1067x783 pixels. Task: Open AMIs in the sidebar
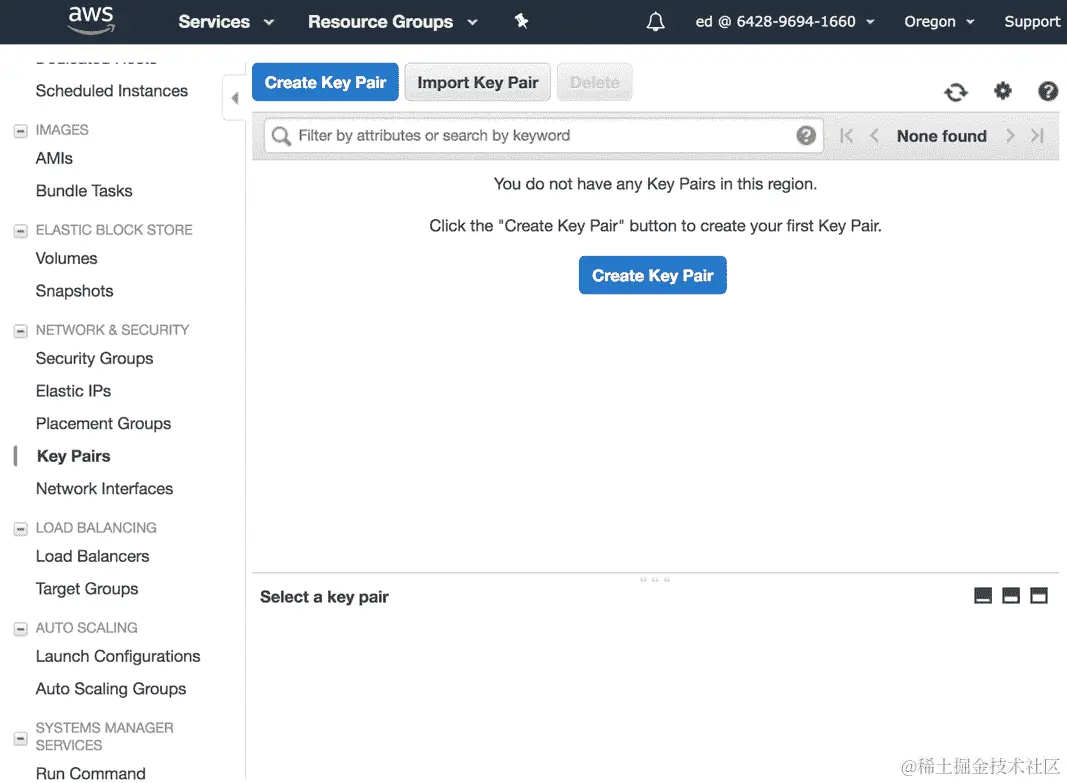coord(54,158)
